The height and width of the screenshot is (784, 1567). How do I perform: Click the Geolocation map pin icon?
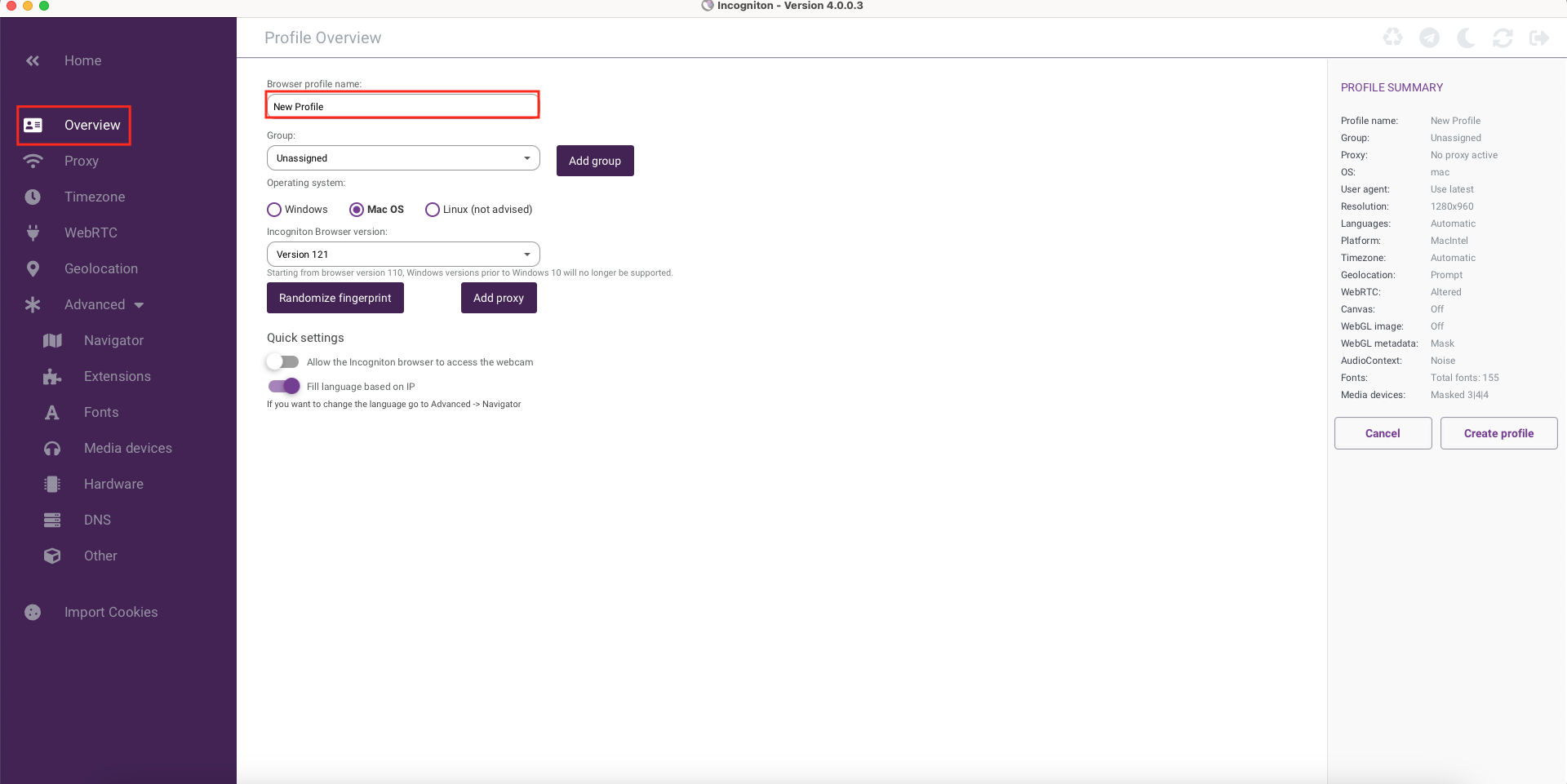(33, 268)
